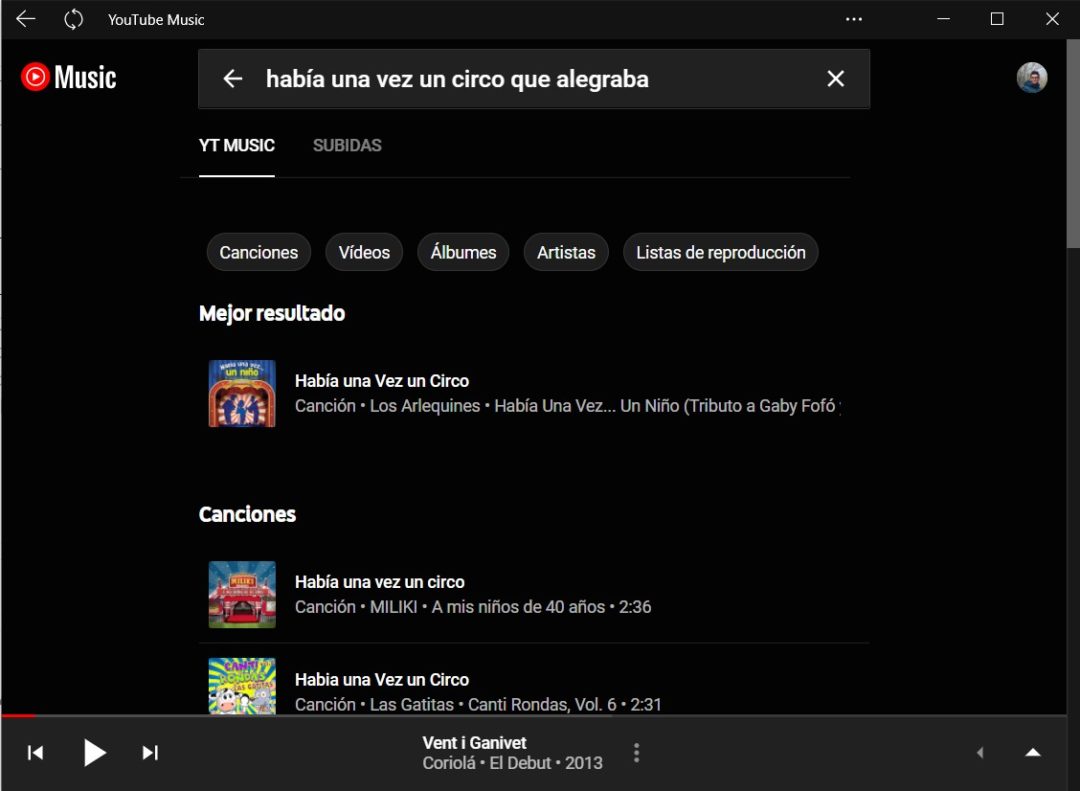Switch to the SUBIDAS tab

[x=347, y=145]
